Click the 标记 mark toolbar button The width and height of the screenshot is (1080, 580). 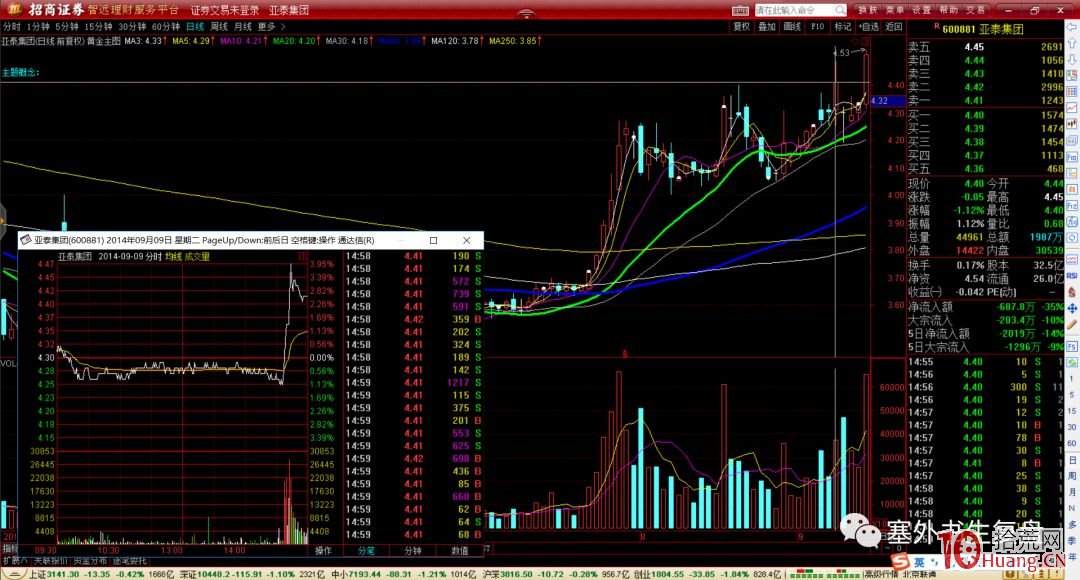[x=842, y=27]
